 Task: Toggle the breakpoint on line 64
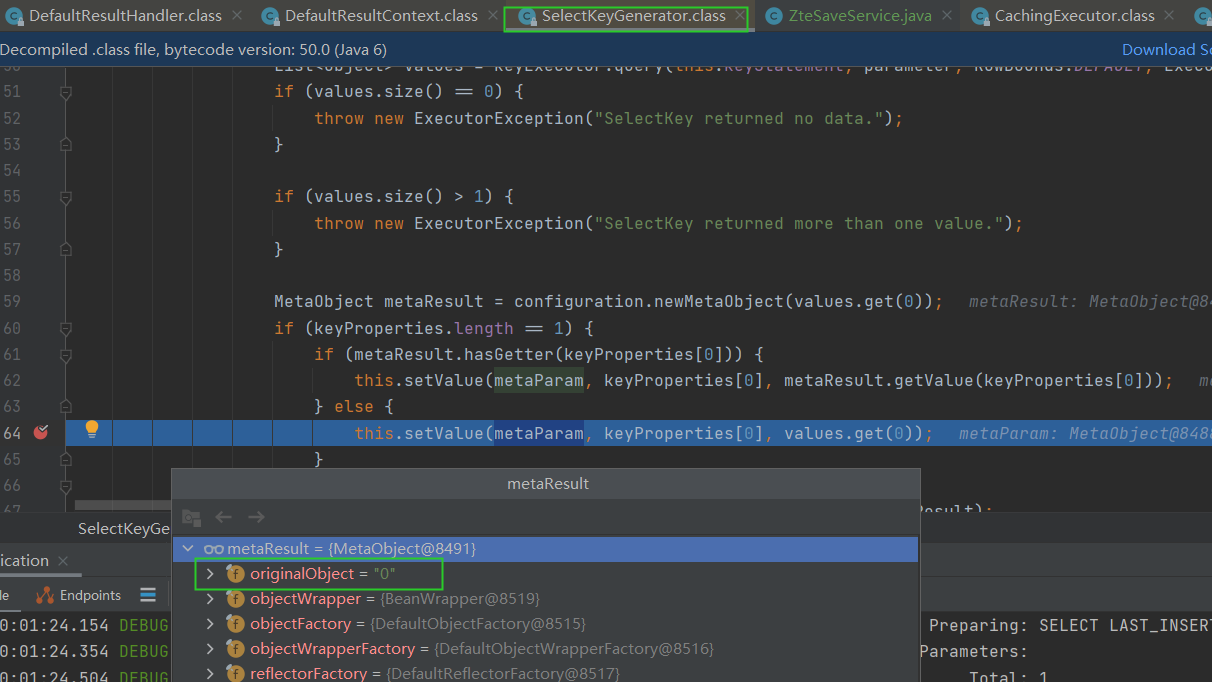coord(40,433)
